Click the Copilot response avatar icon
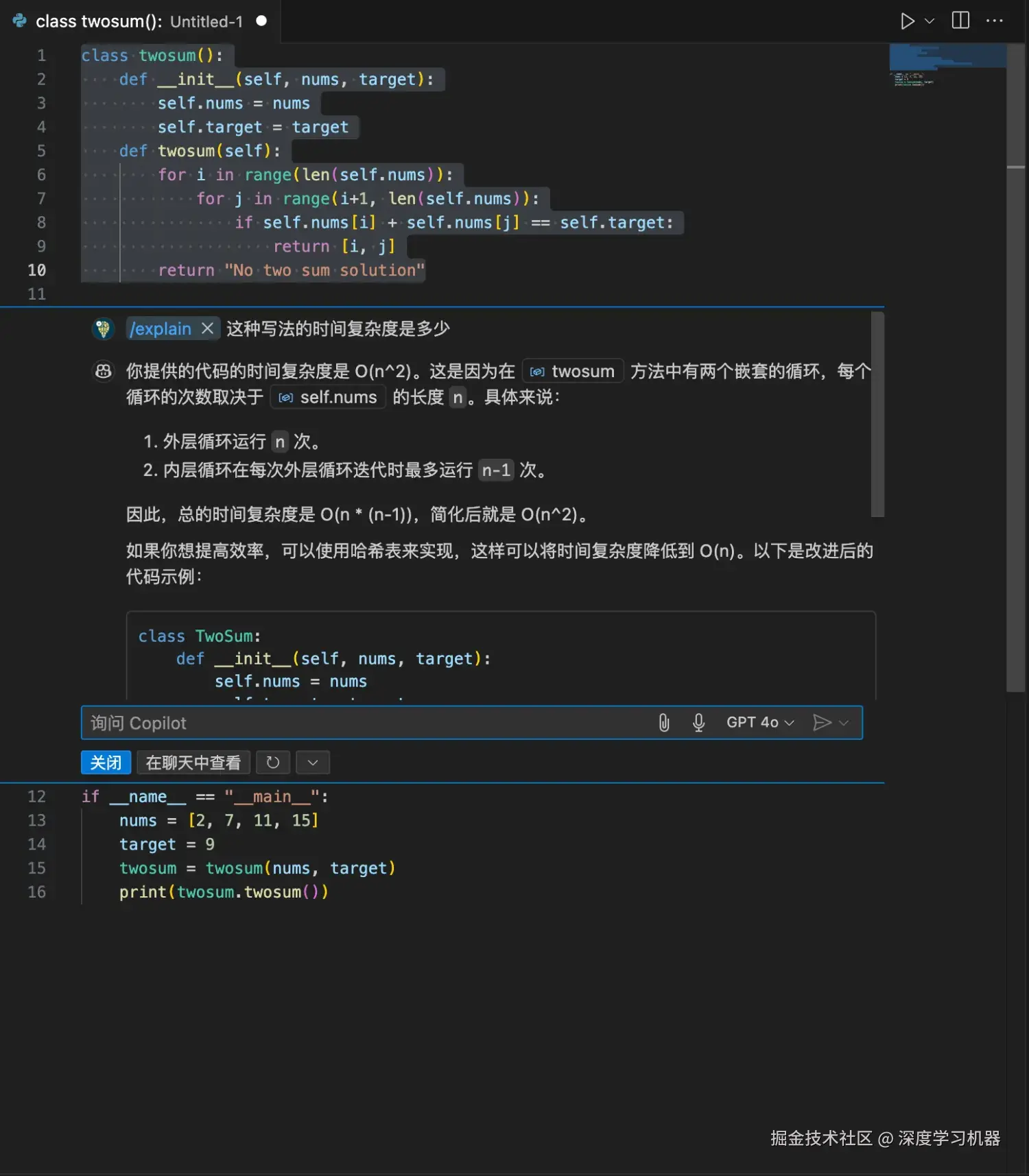 click(103, 371)
